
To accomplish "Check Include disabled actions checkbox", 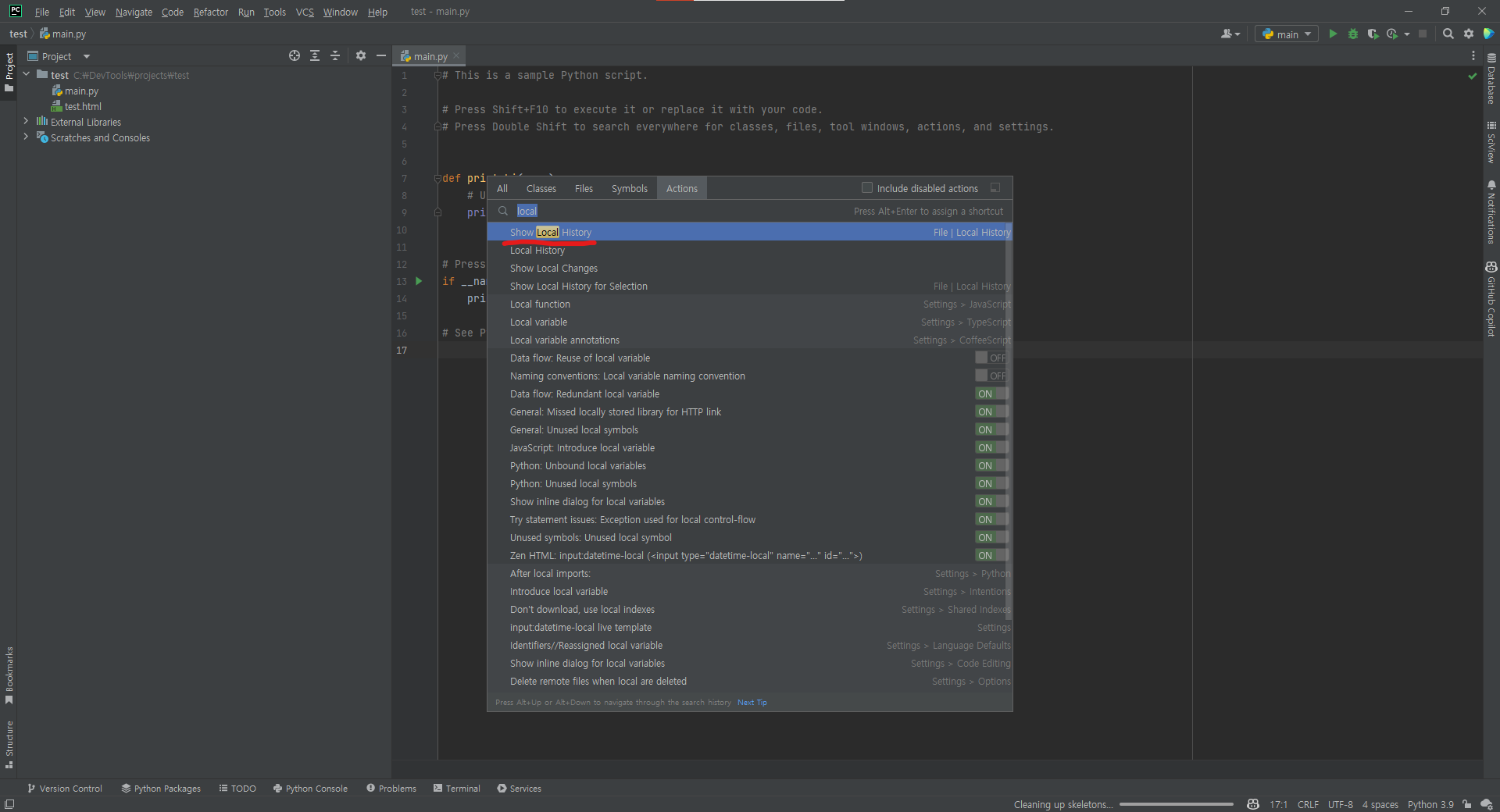I will (866, 187).
